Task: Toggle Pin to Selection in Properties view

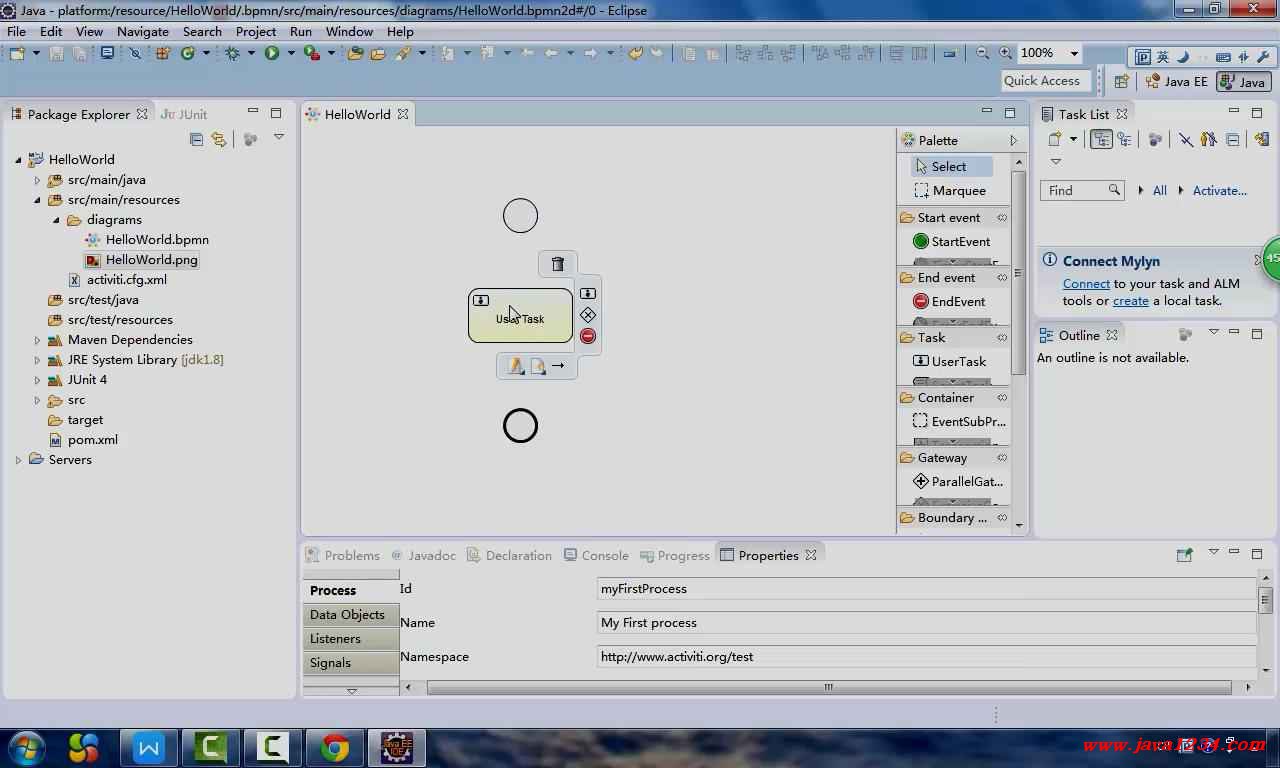Action: 1185,555
